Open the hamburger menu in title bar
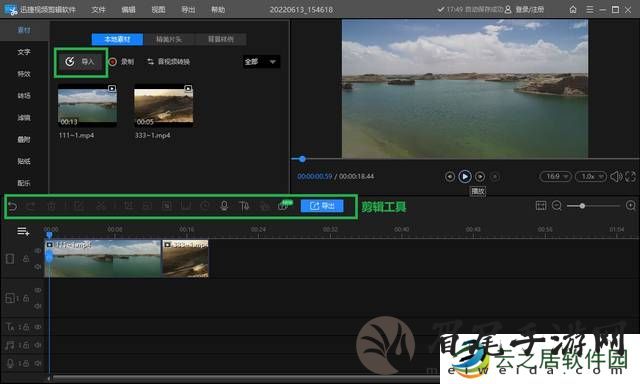 click(590, 9)
